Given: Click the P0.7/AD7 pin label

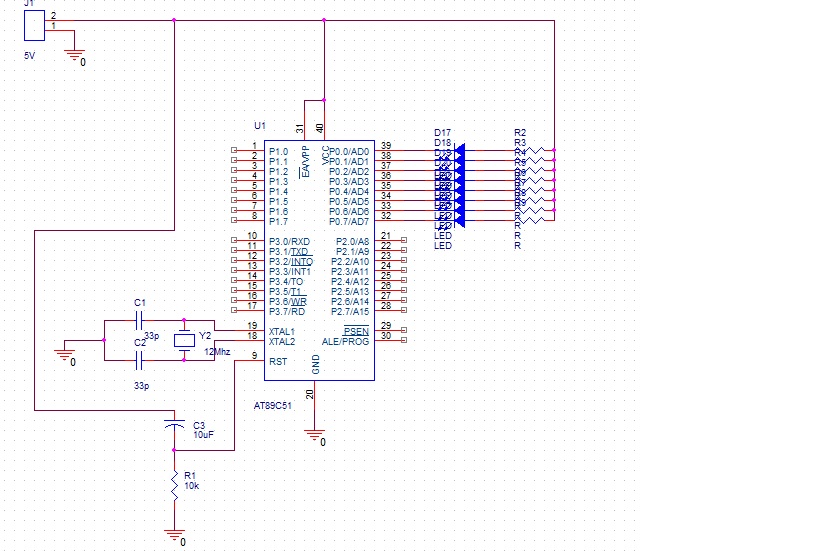Looking at the screenshot, I should tap(349, 221).
